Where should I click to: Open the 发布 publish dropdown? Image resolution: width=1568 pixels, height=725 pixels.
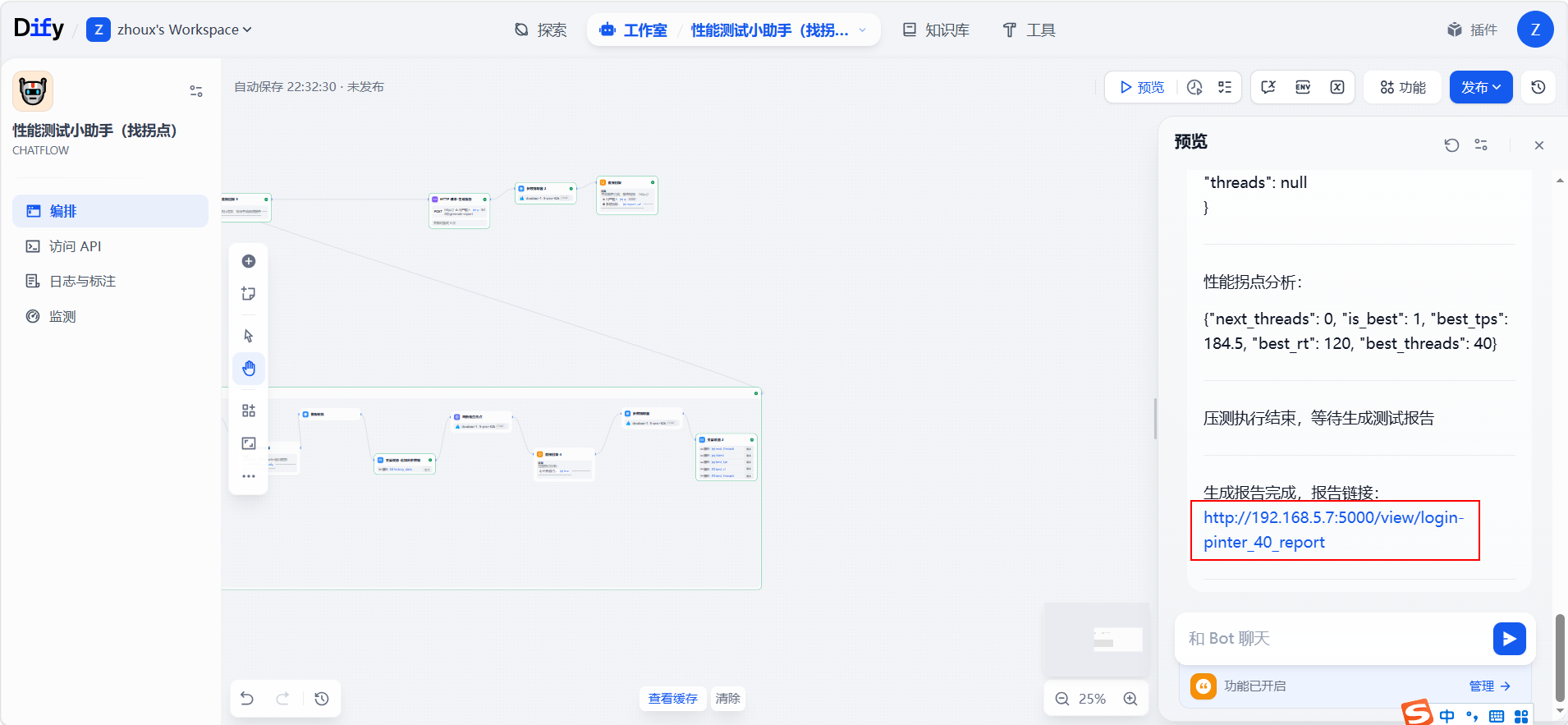(x=1480, y=87)
